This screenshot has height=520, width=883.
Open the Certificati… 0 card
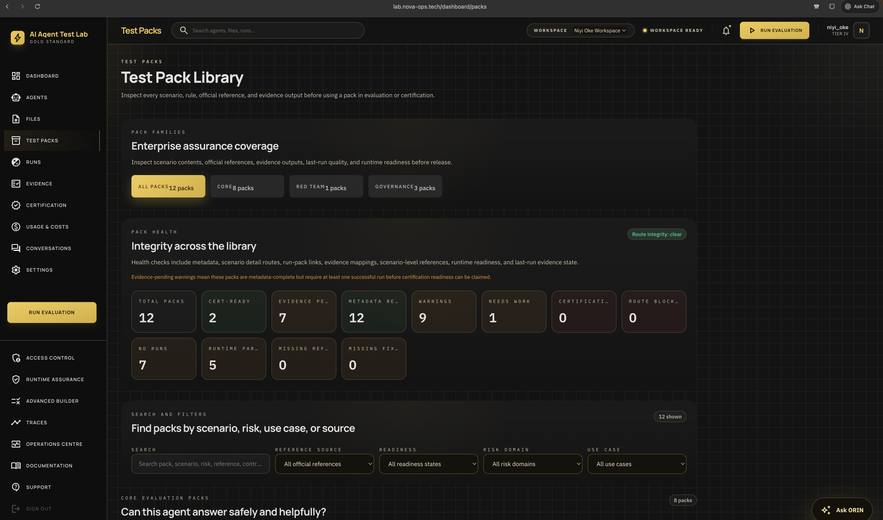tap(583, 312)
